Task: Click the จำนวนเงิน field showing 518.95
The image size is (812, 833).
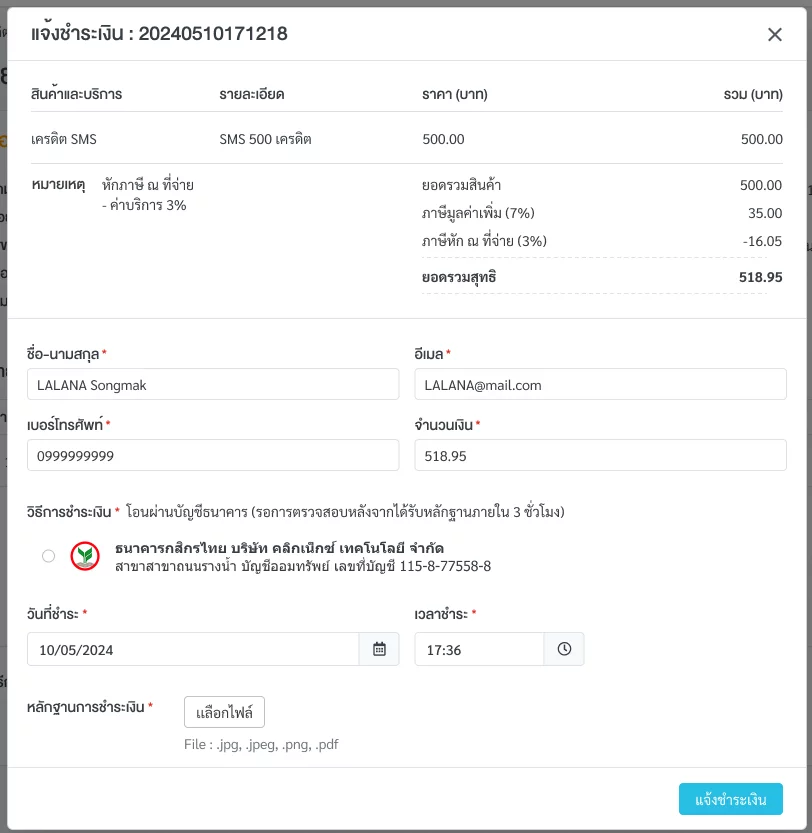Action: point(600,455)
